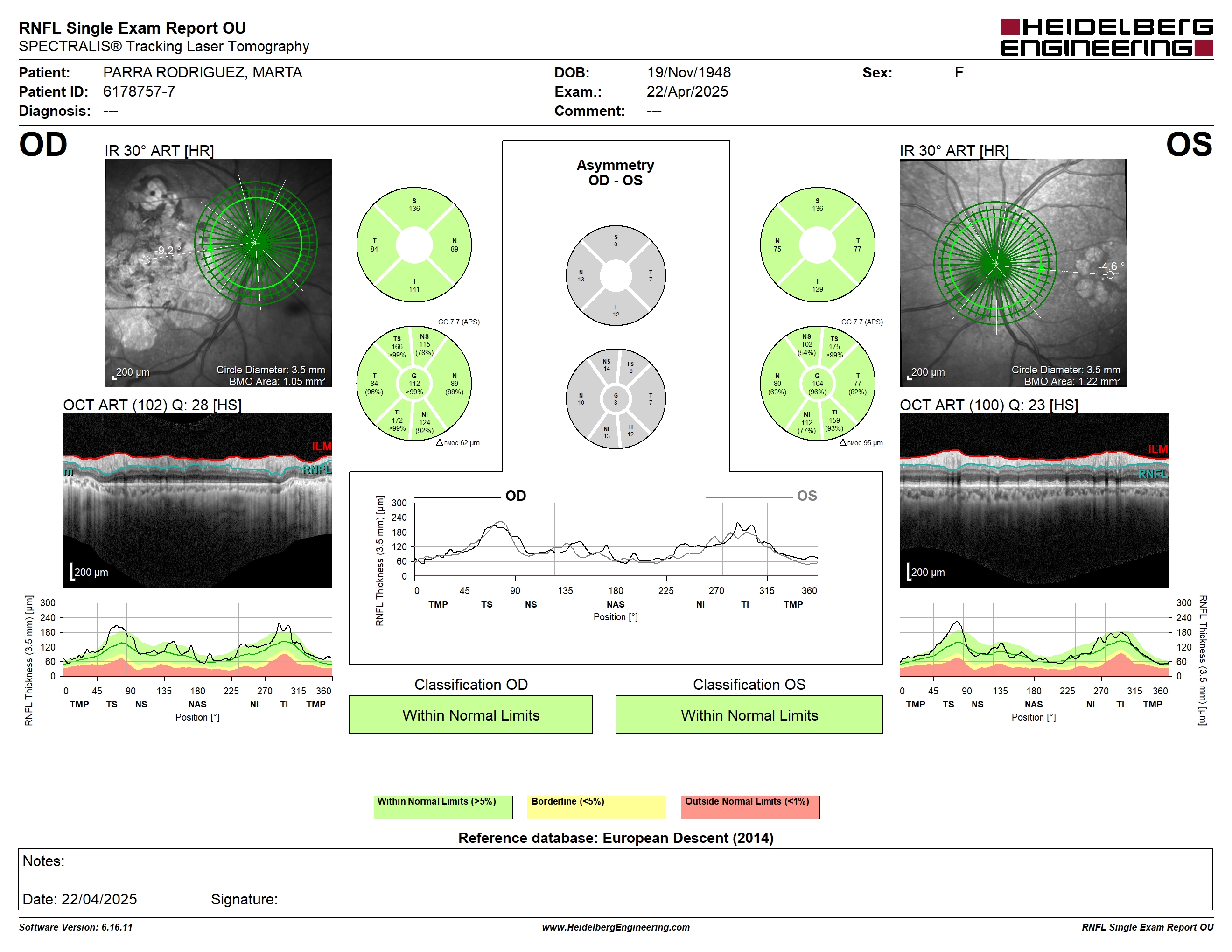The width and height of the screenshot is (1232, 952).
Task: Click the red Outside Normal Limits legend swatch
Action: [x=750, y=807]
